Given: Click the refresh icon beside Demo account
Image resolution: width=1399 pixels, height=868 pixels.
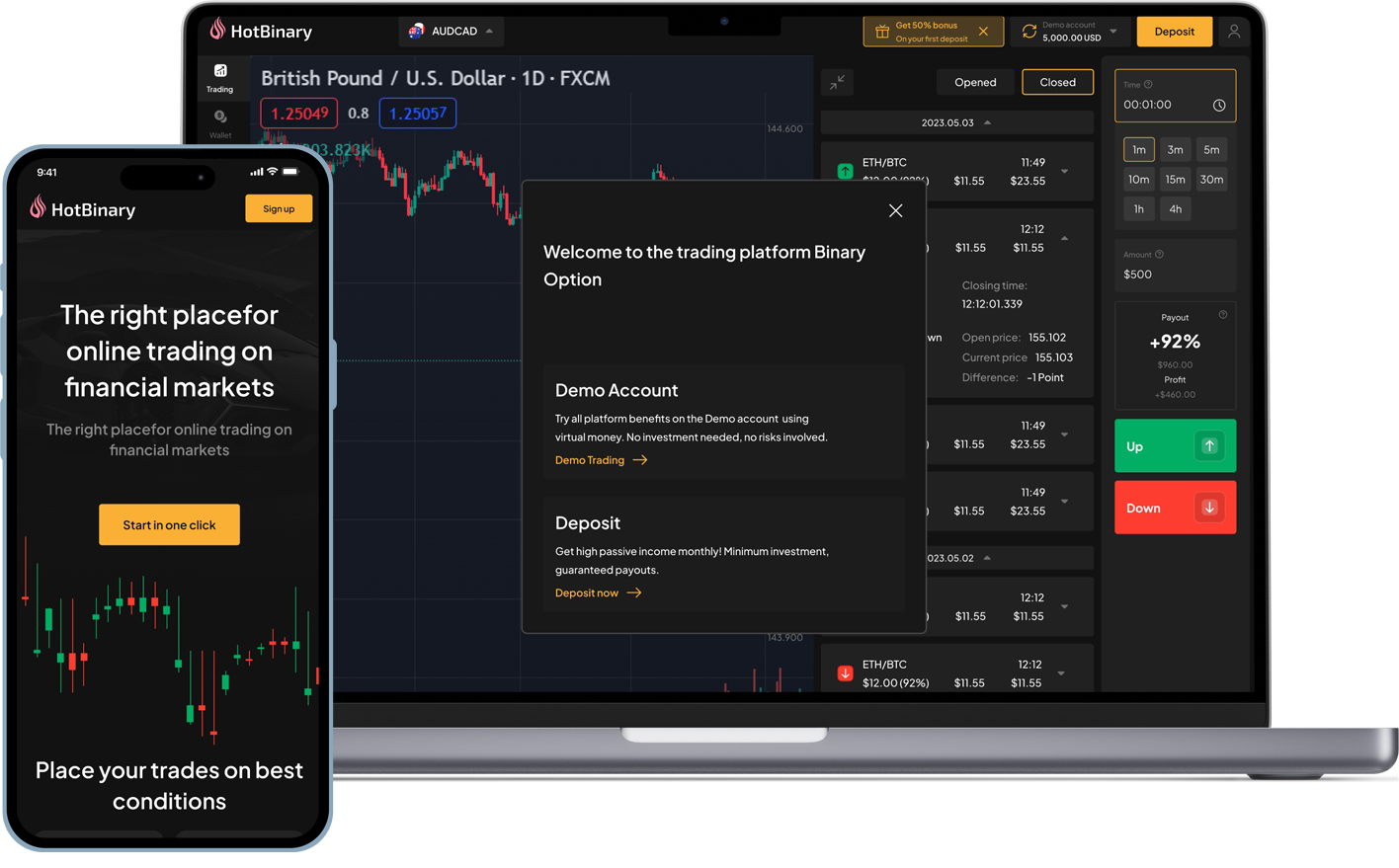Looking at the screenshot, I should [1029, 32].
